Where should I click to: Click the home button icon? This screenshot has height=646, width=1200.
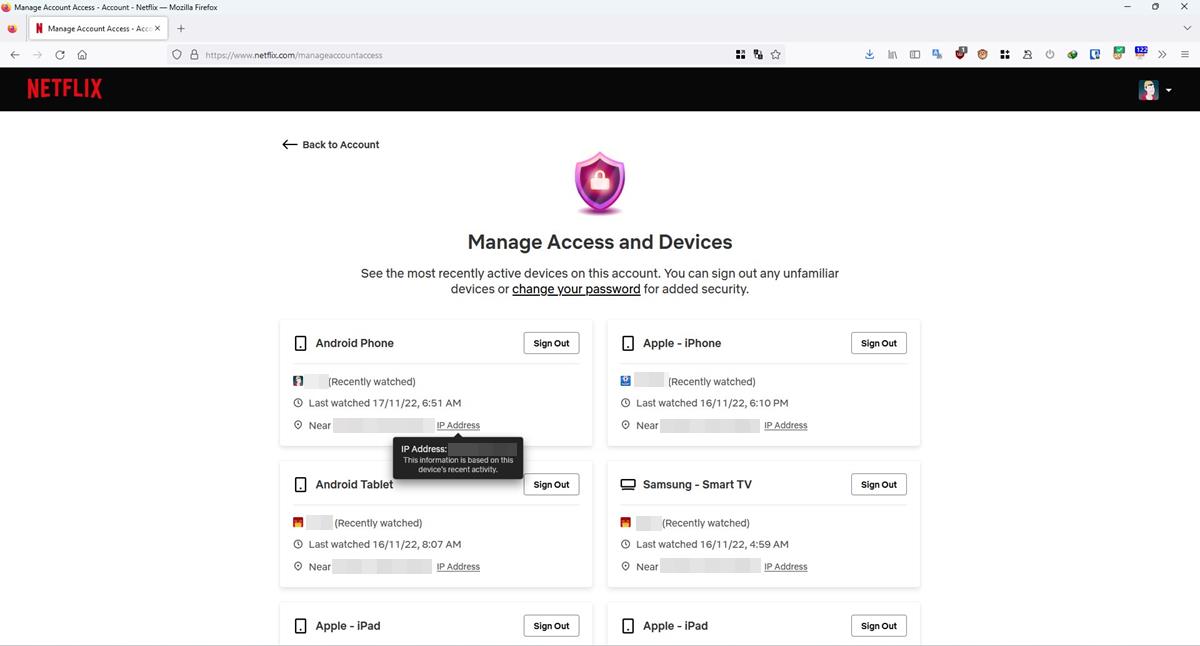(82, 55)
